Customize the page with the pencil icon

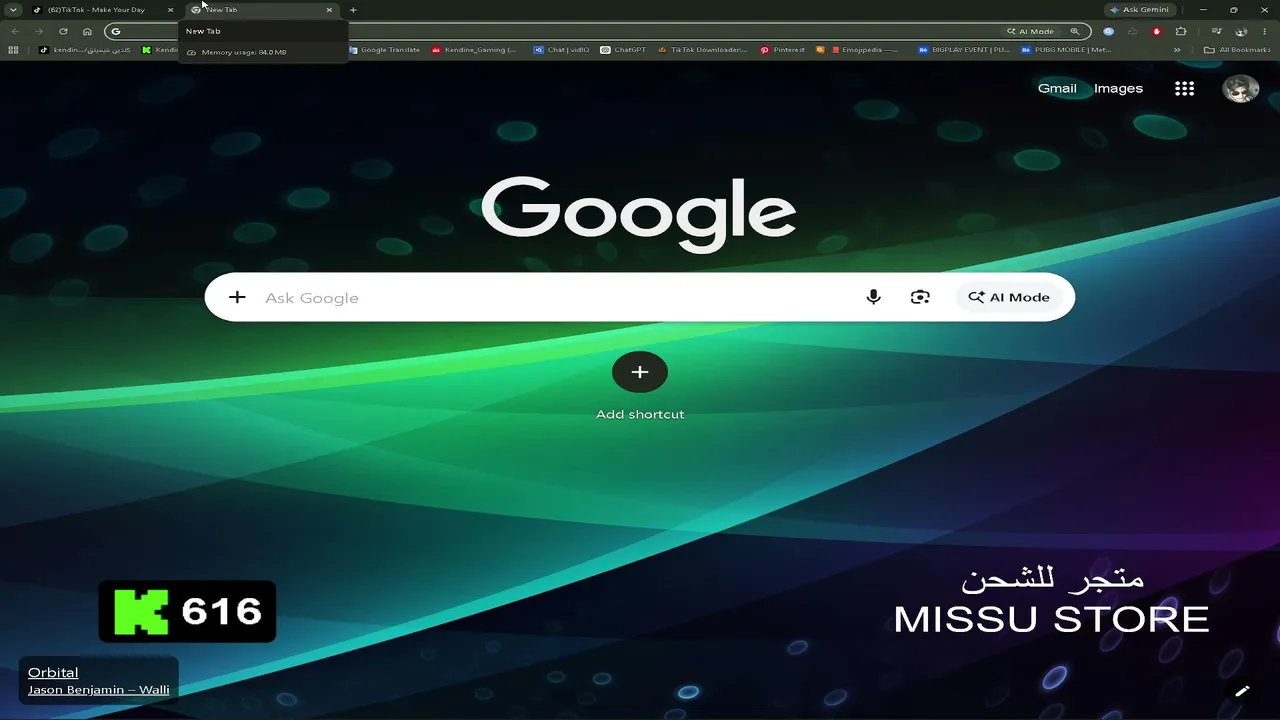point(1242,691)
